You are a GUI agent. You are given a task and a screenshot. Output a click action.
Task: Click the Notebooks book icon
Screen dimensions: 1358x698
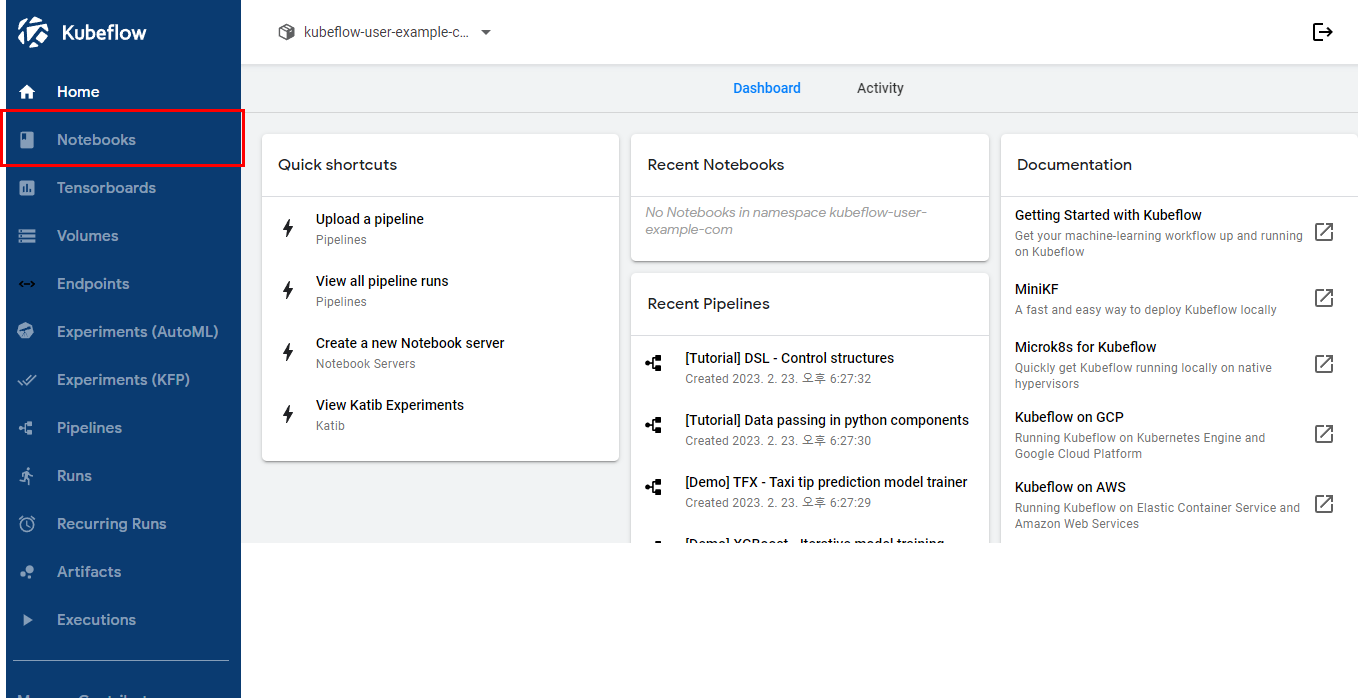27,140
